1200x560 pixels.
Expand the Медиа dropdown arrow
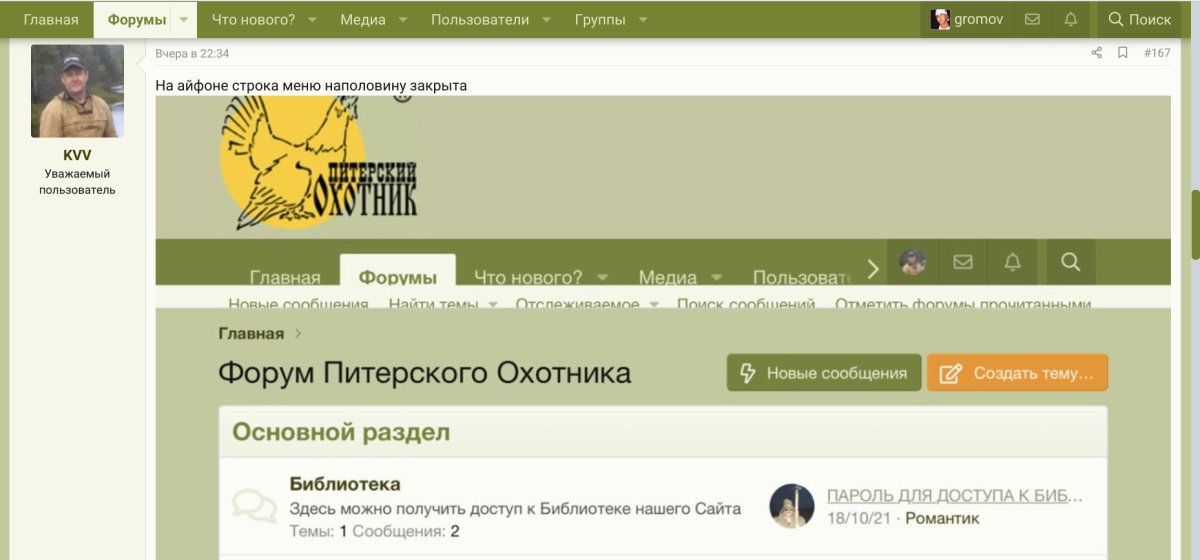coord(402,20)
